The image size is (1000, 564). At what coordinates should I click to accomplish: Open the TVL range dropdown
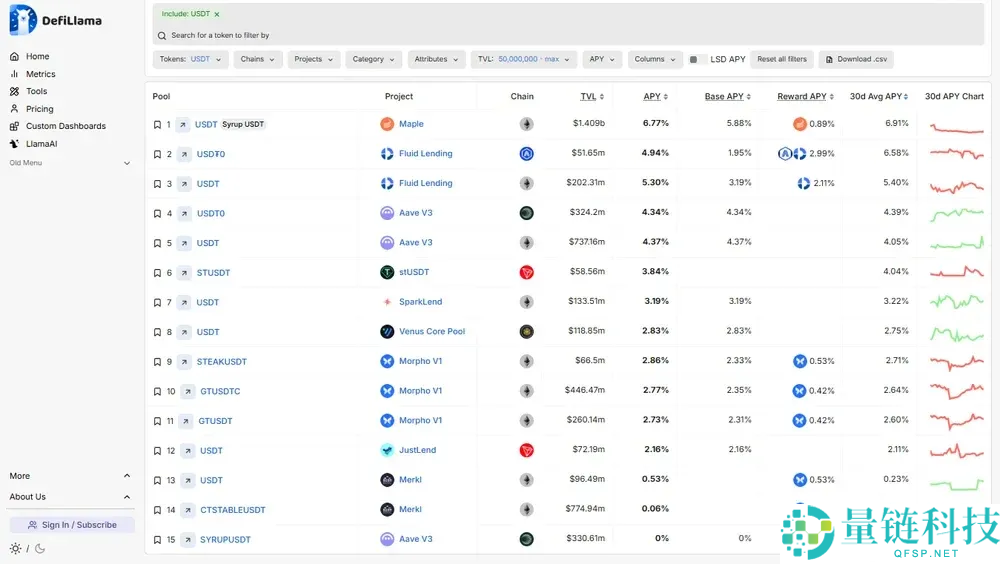tap(524, 59)
